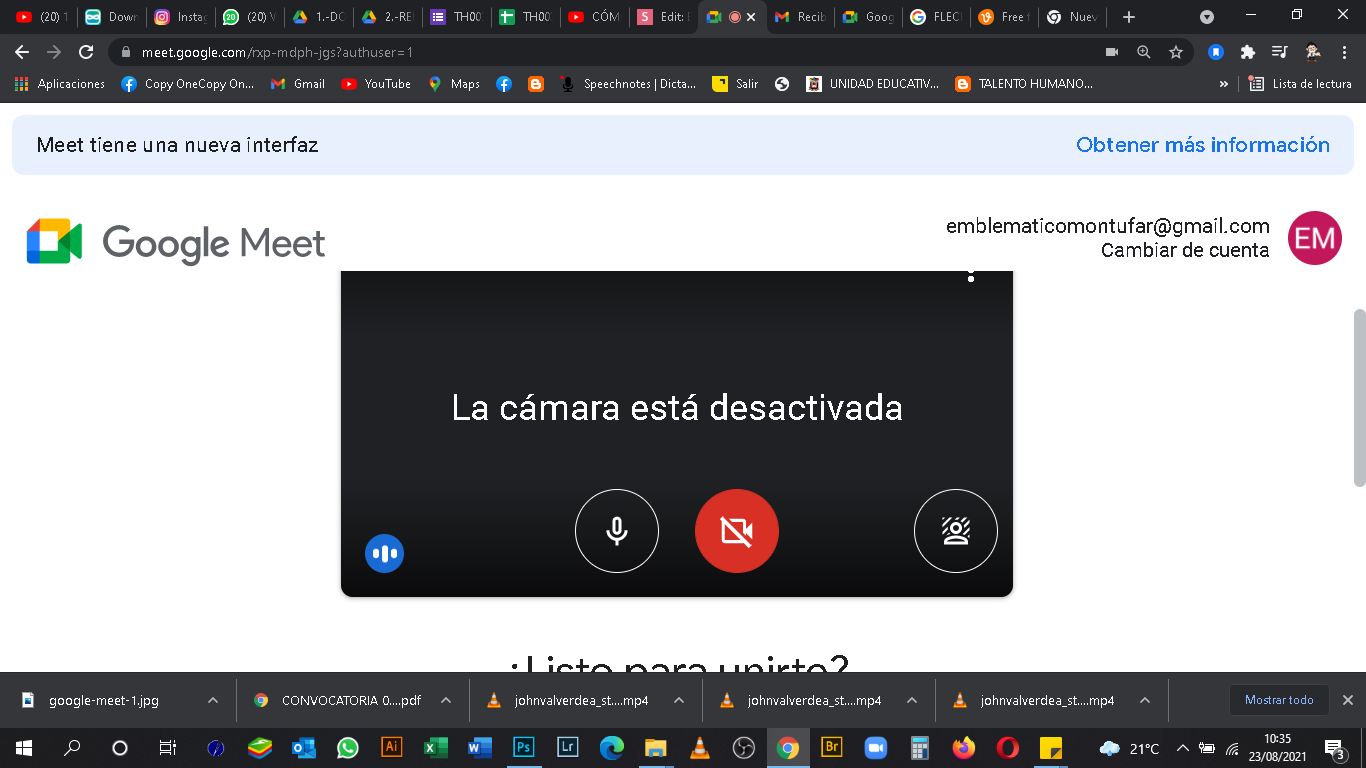This screenshot has height=768, width=1366.
Task: Open Chrome three-dot menu
Action: point(1346,52)
